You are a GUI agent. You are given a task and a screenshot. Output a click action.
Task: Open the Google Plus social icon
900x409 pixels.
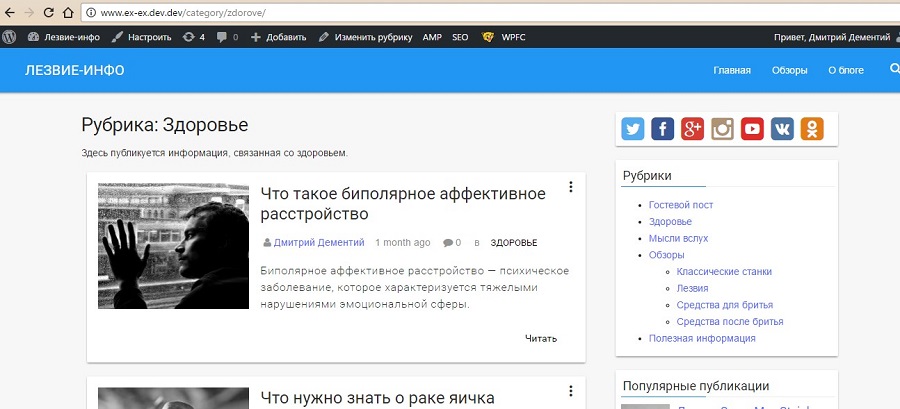(x=692, y=128)
